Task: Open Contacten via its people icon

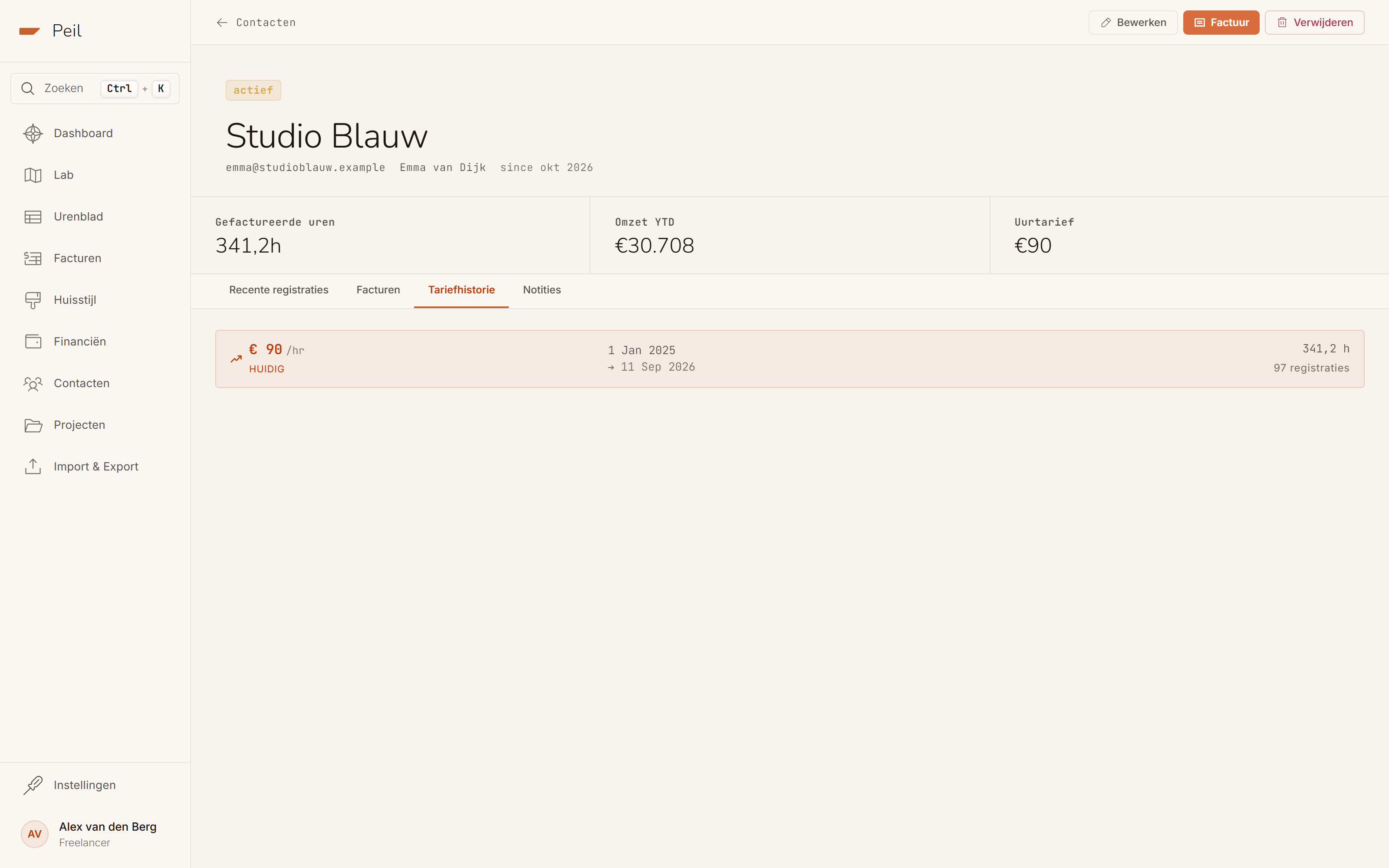Action: click(33, 384)
